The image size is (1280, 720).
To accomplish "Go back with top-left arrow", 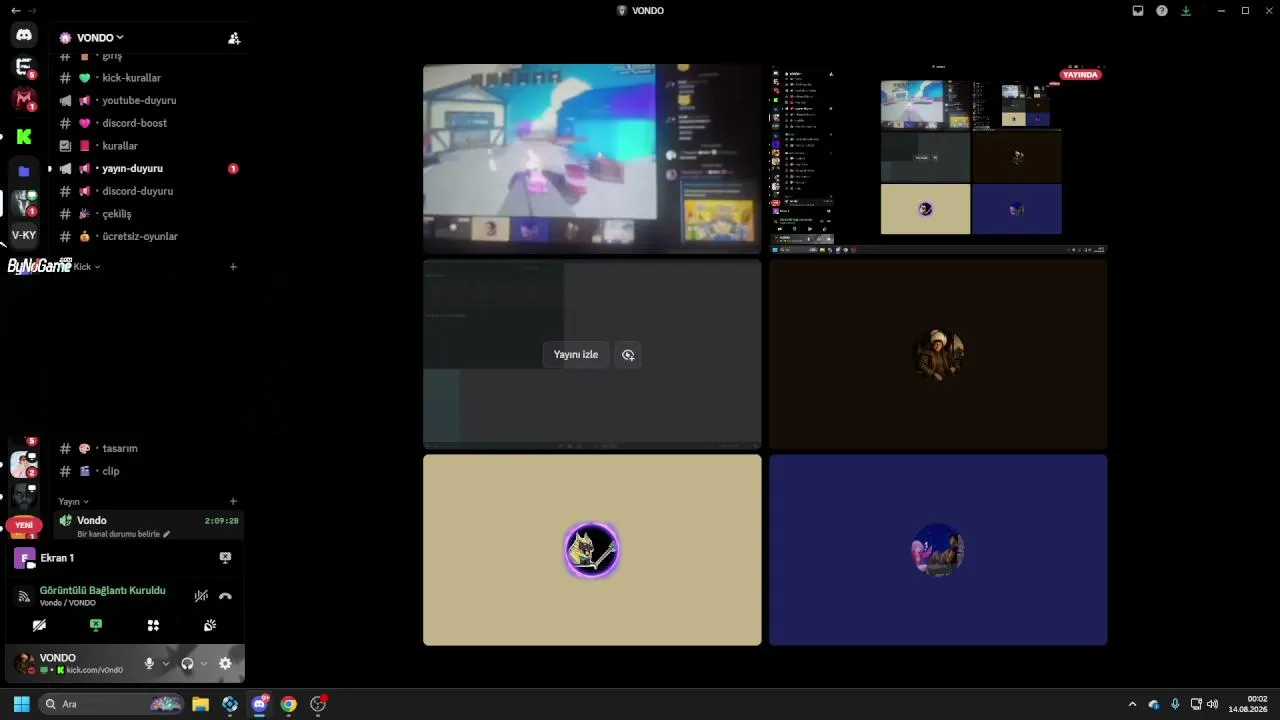I will point(15,10).
